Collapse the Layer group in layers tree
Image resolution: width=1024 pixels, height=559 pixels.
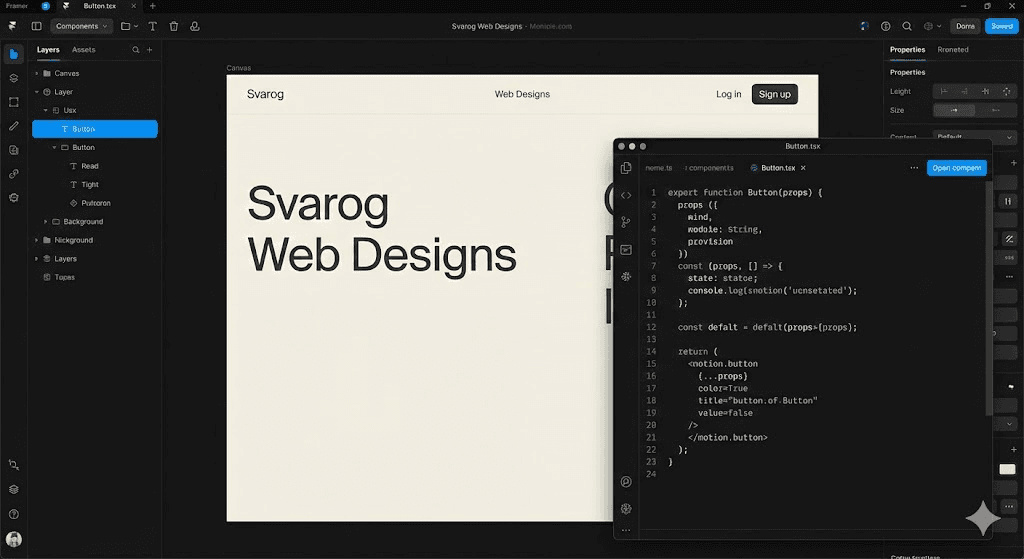click(37, 92)
